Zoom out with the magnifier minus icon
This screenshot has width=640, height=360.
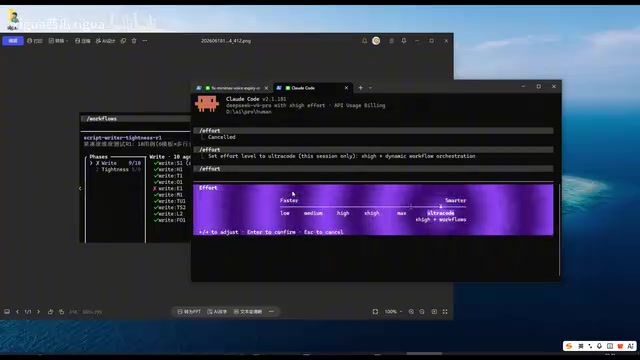[422, 311]
